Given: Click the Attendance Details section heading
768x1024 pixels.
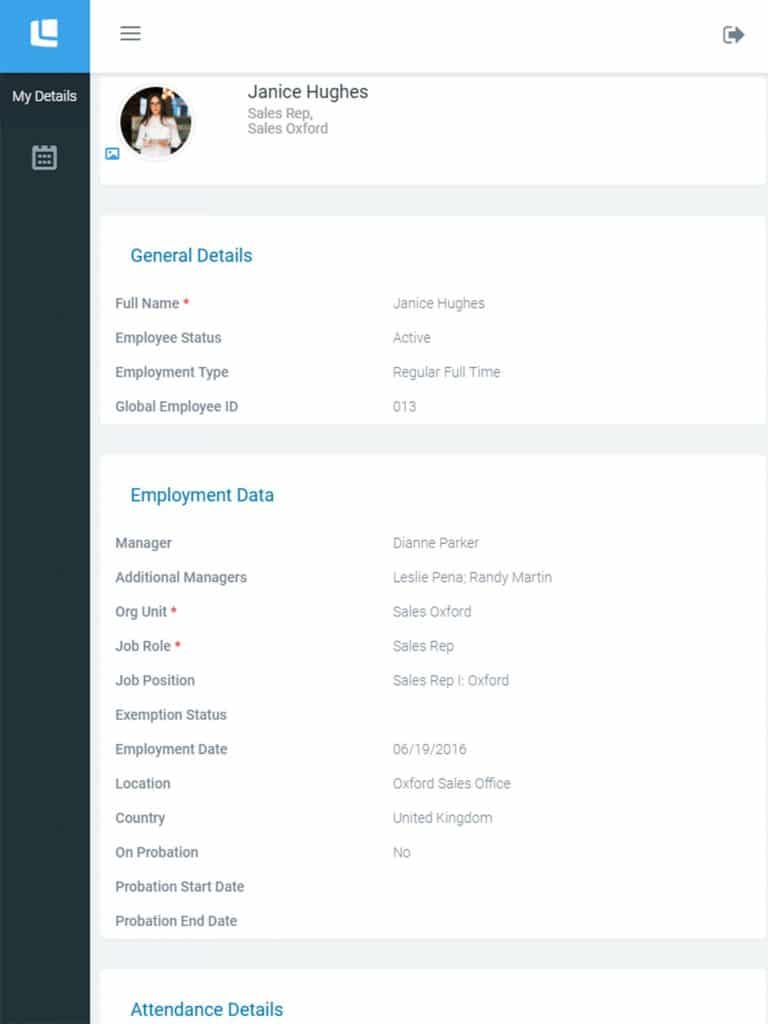Looking at the screenshot, I should (x=206, y=1010).
